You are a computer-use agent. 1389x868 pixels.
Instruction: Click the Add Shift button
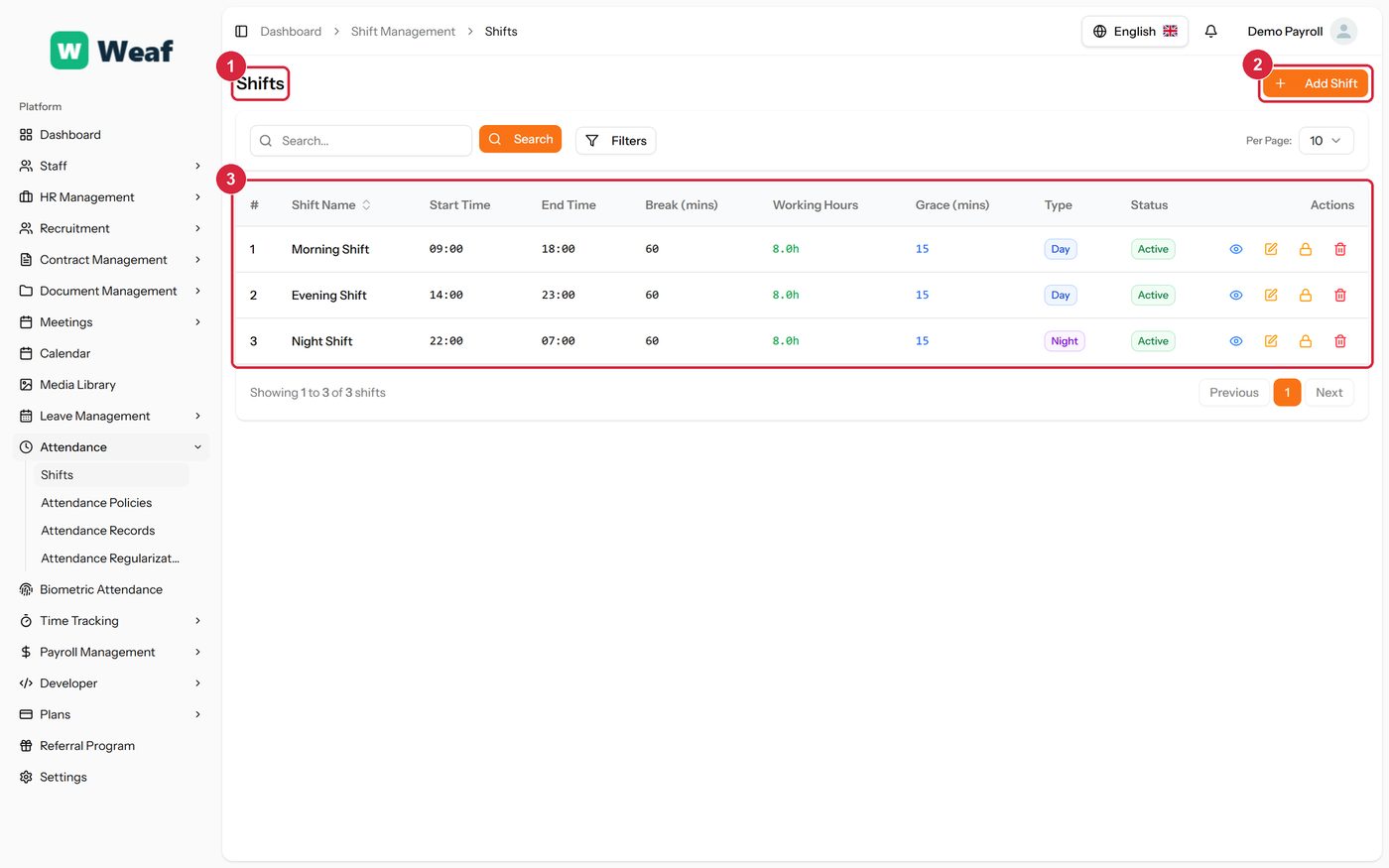pos(1315,83)
